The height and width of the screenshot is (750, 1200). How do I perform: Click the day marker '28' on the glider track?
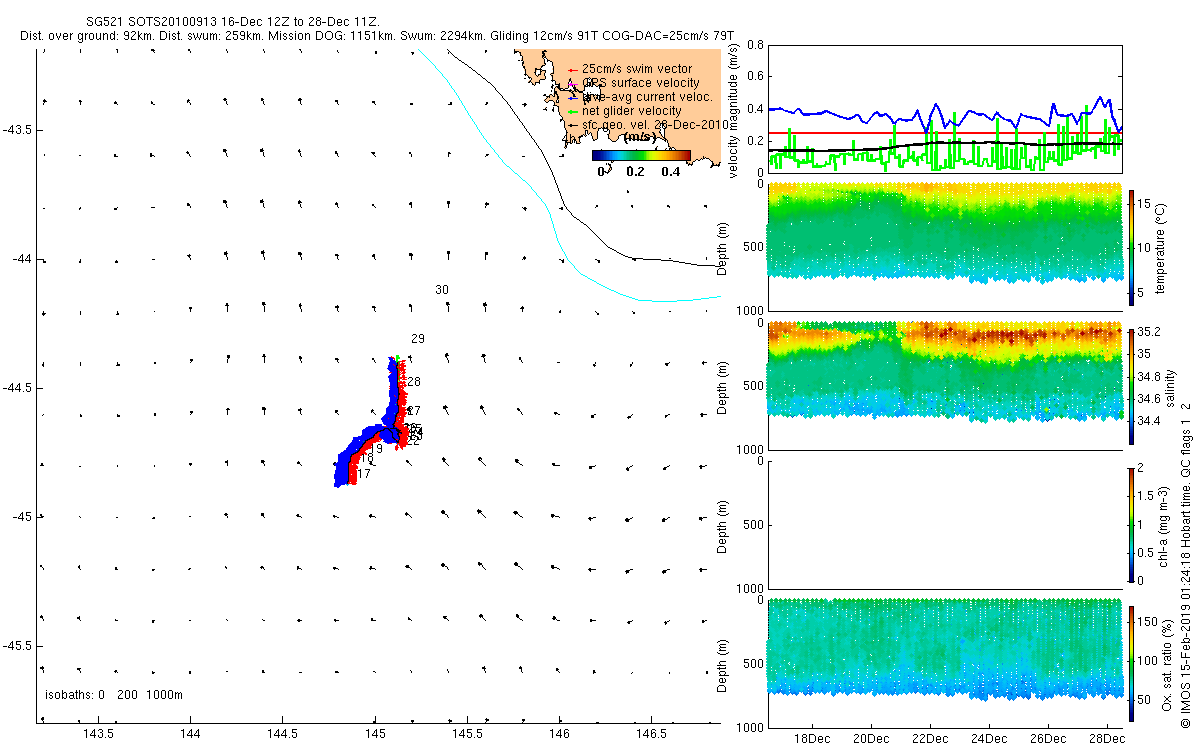click(414, 382)
